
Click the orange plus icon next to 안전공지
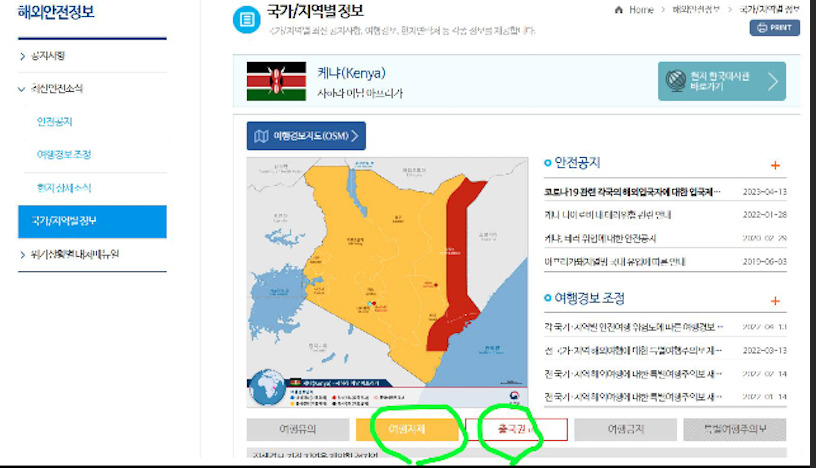[x=775, y=166]
